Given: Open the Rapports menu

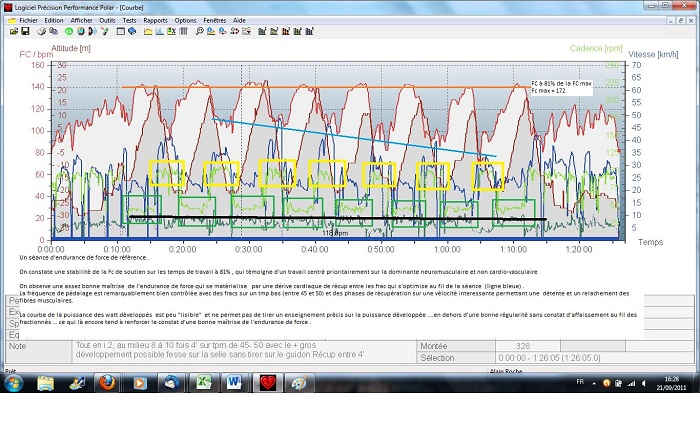Looking at the screenshot, I should 155,21.
